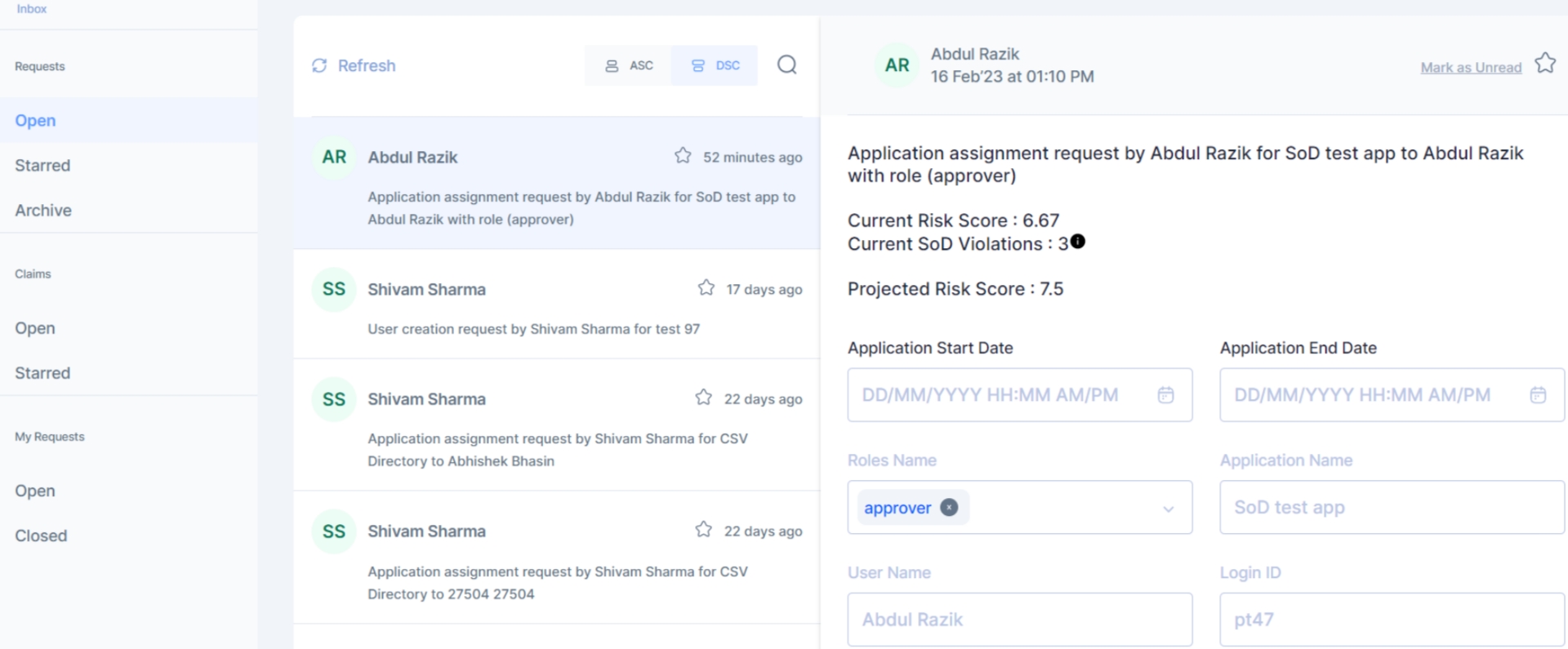Star Shivam Sharma's 17 days ago request

[x=706, y=288]
